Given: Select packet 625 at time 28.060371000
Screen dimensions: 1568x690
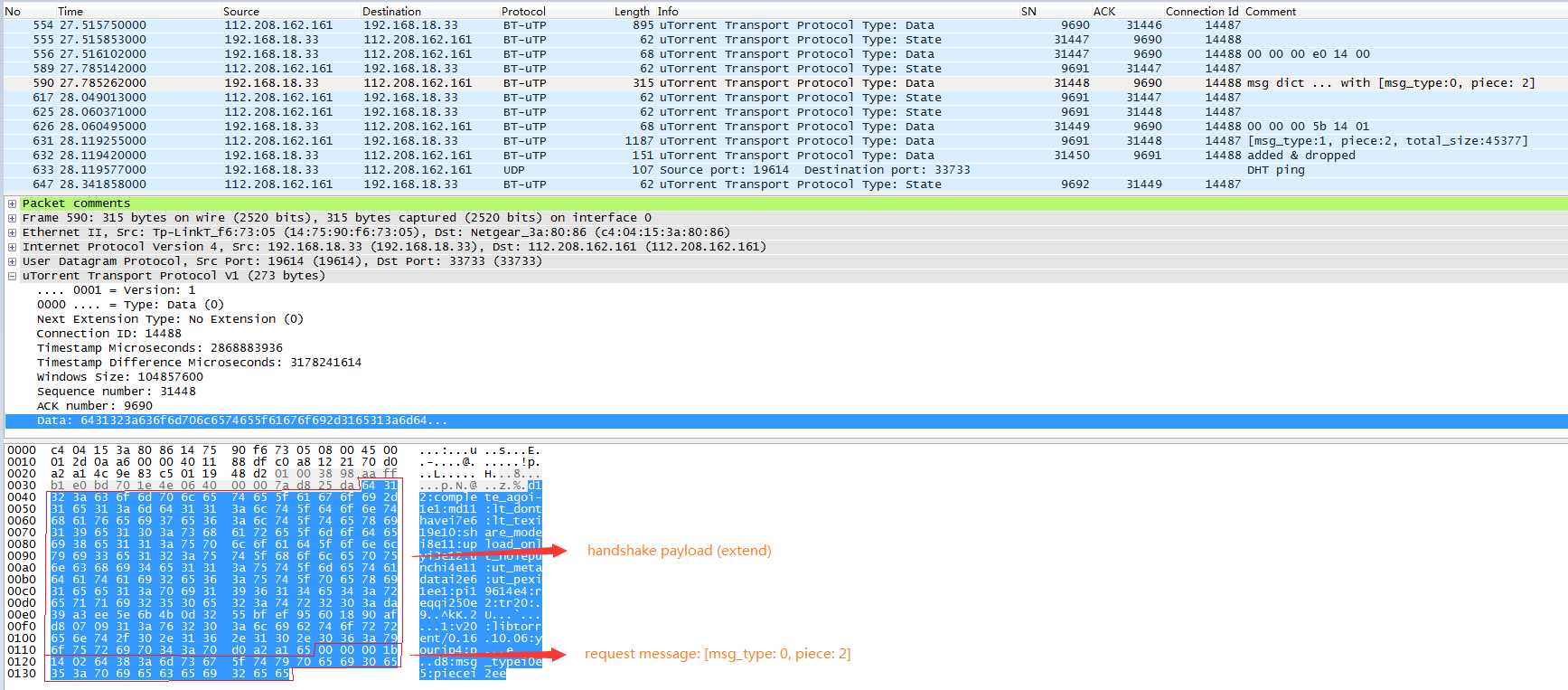Looking at the screenshot, I should 786,112.
